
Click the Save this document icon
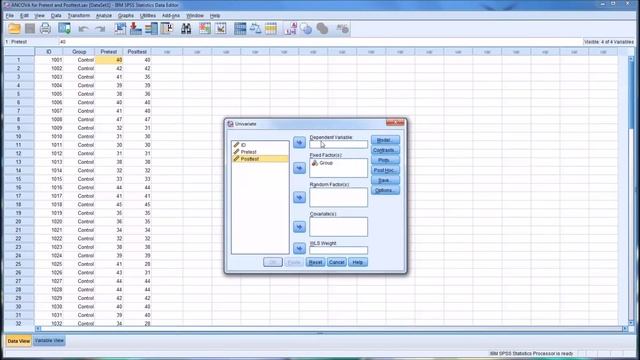pos(30,29)
